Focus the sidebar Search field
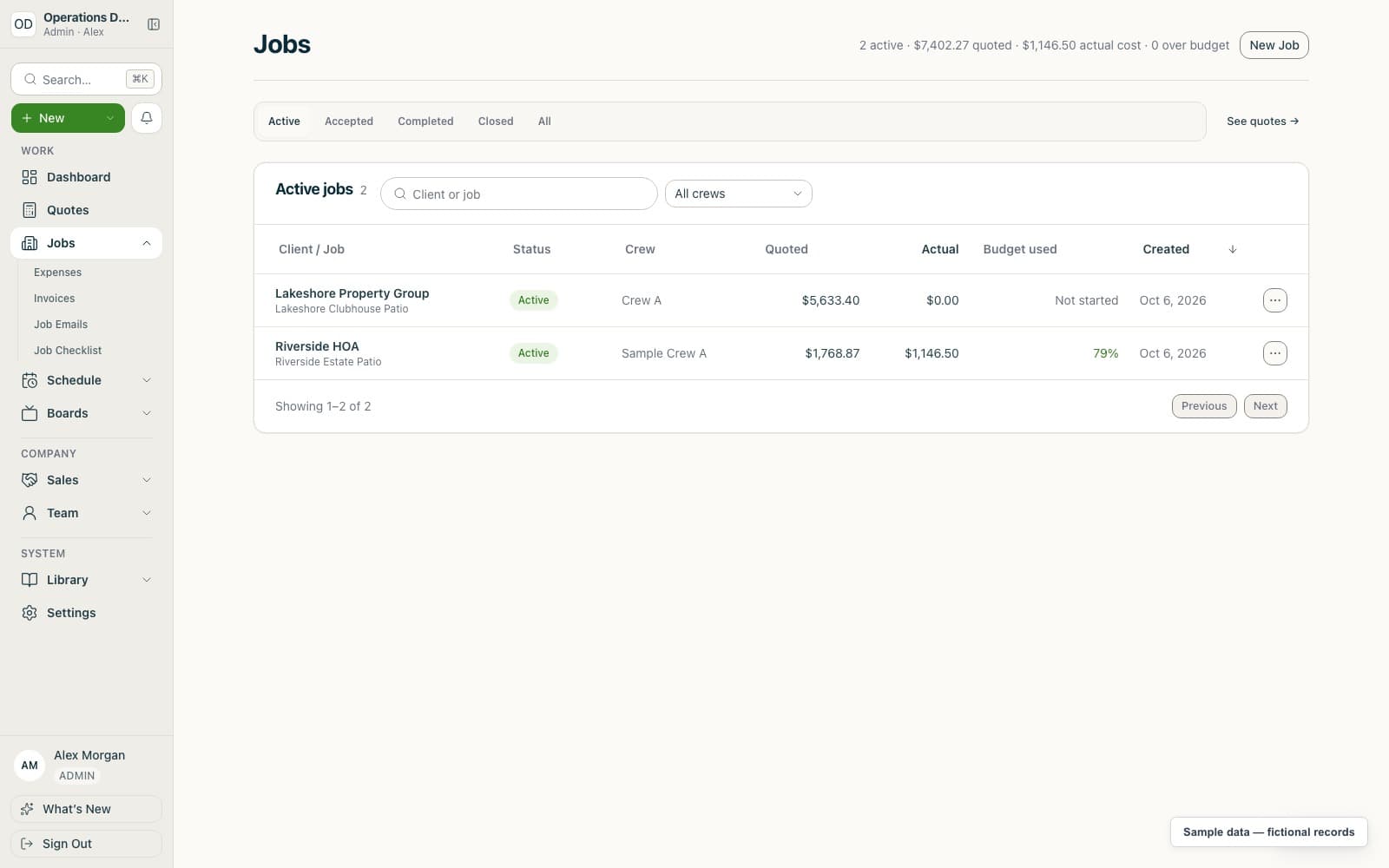This screenshot has width=1389, height=868. coord(86,79)
